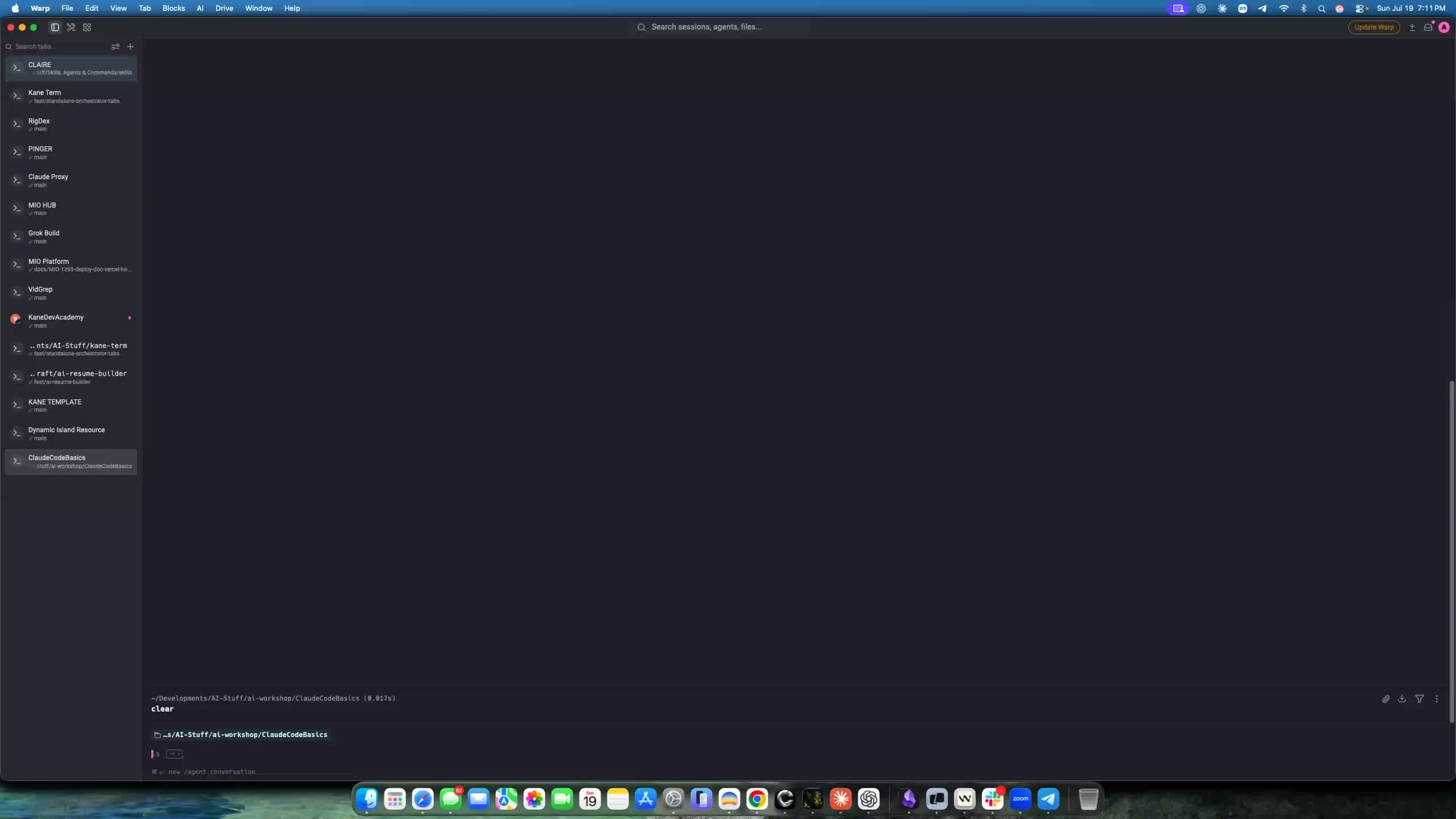Open Slack from the Dock
Screen dimensions: 1456x819
tap(992, 799)
